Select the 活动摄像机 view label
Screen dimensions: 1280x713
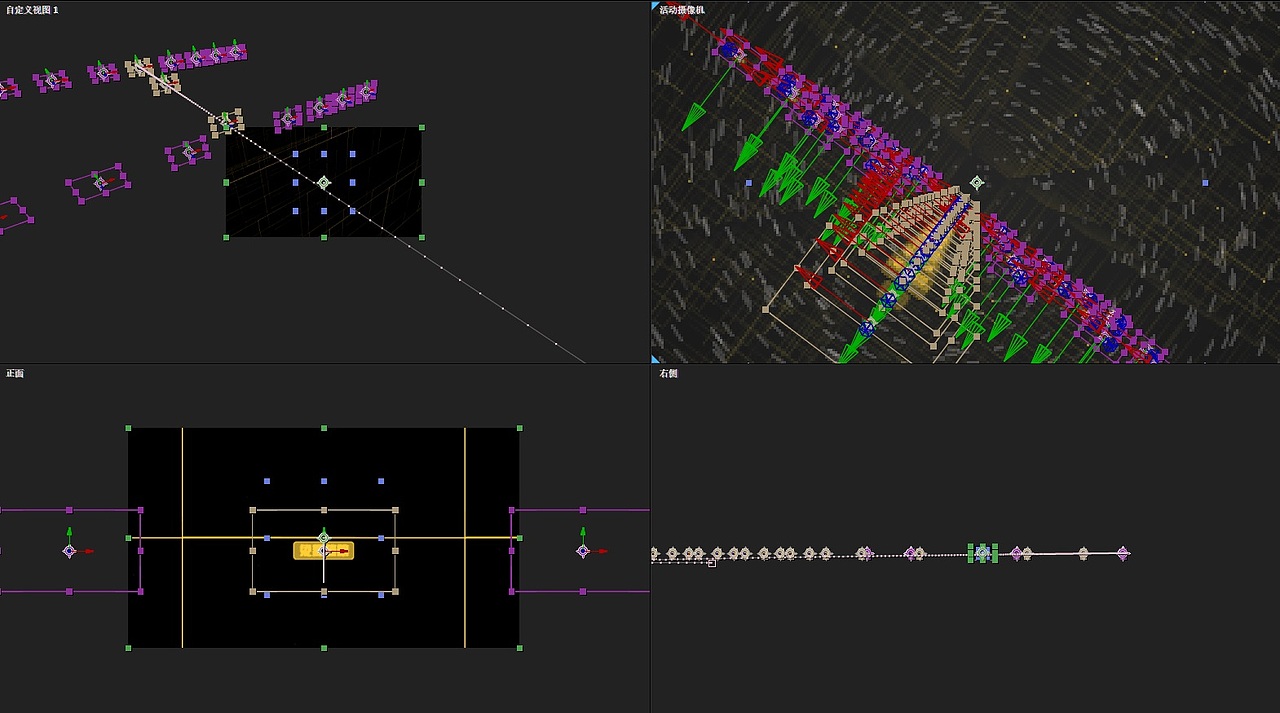[682, 9]
